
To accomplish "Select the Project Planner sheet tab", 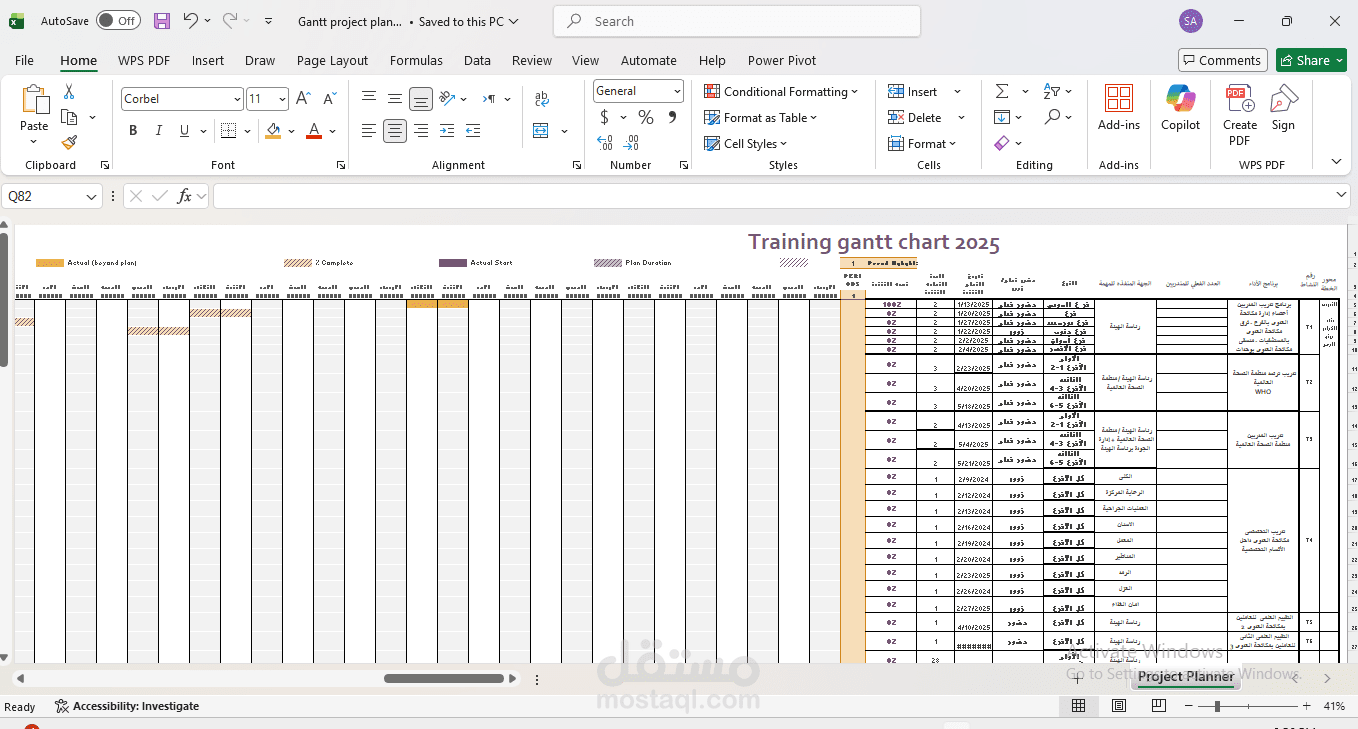I will (1186, 676).
